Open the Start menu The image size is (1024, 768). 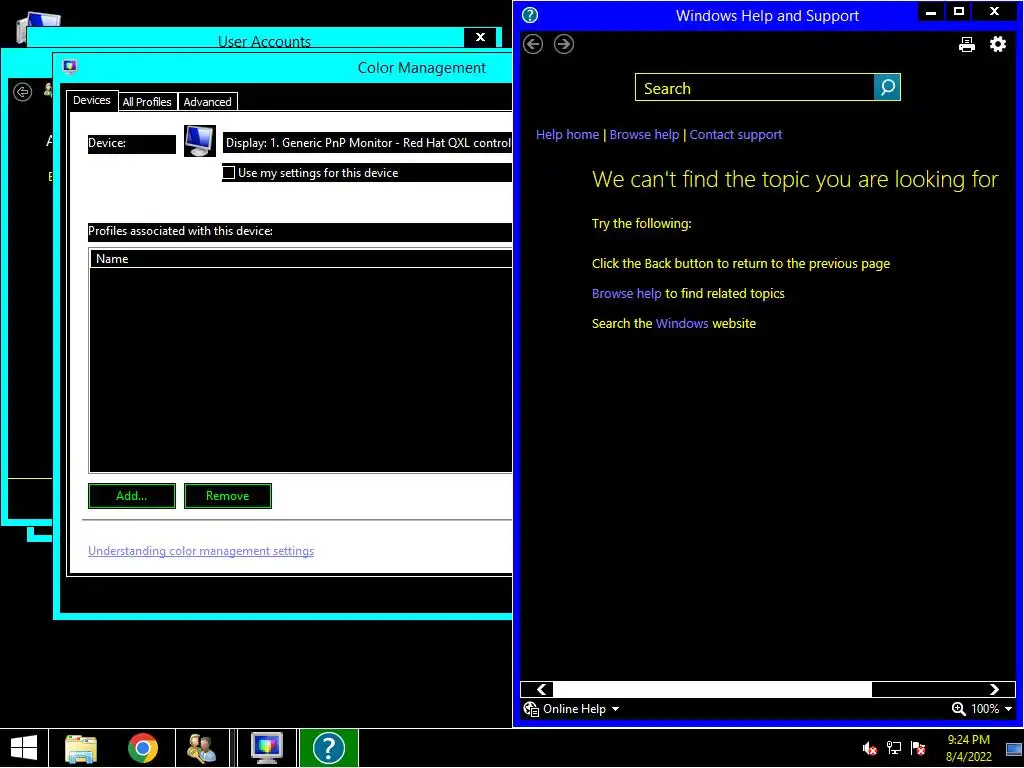point(24,748)
